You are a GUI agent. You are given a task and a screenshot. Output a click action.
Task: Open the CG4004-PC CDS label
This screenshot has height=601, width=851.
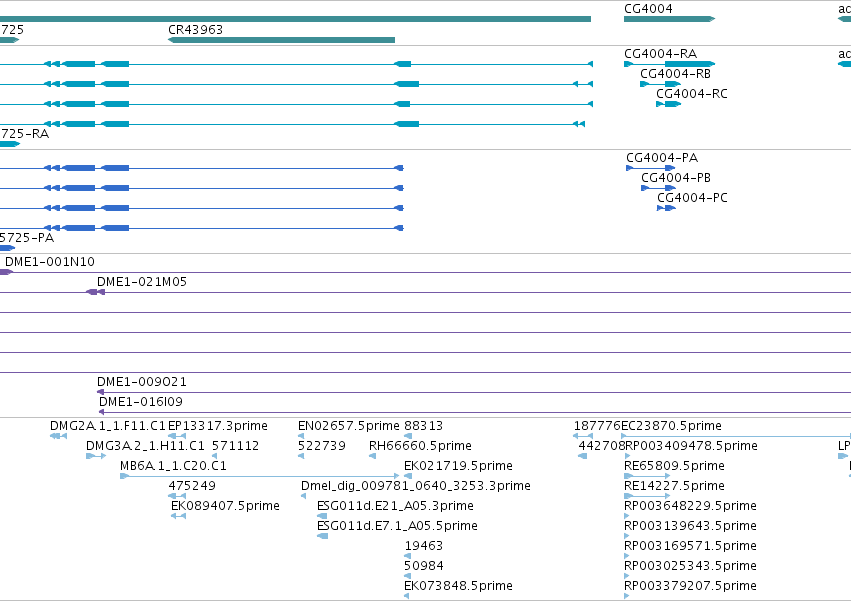(692, 198)
